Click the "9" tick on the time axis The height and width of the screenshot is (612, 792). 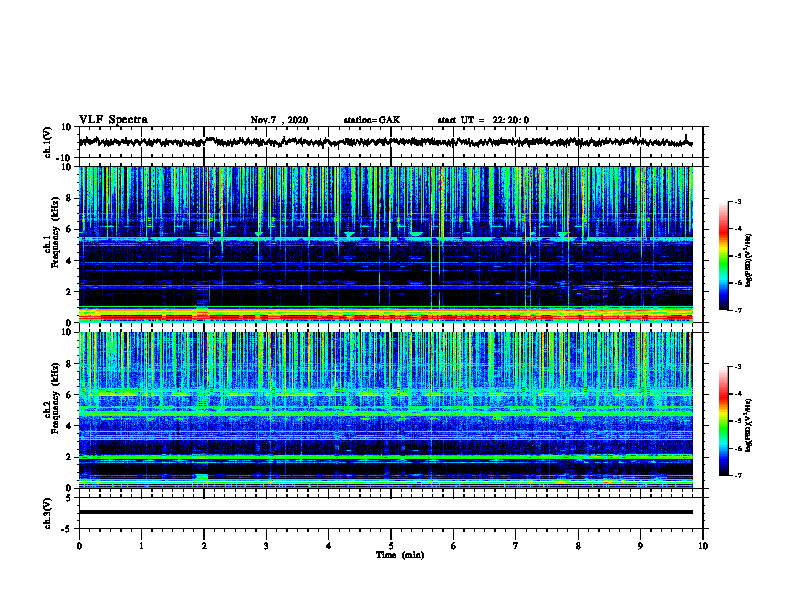click(x=640, y=546)
